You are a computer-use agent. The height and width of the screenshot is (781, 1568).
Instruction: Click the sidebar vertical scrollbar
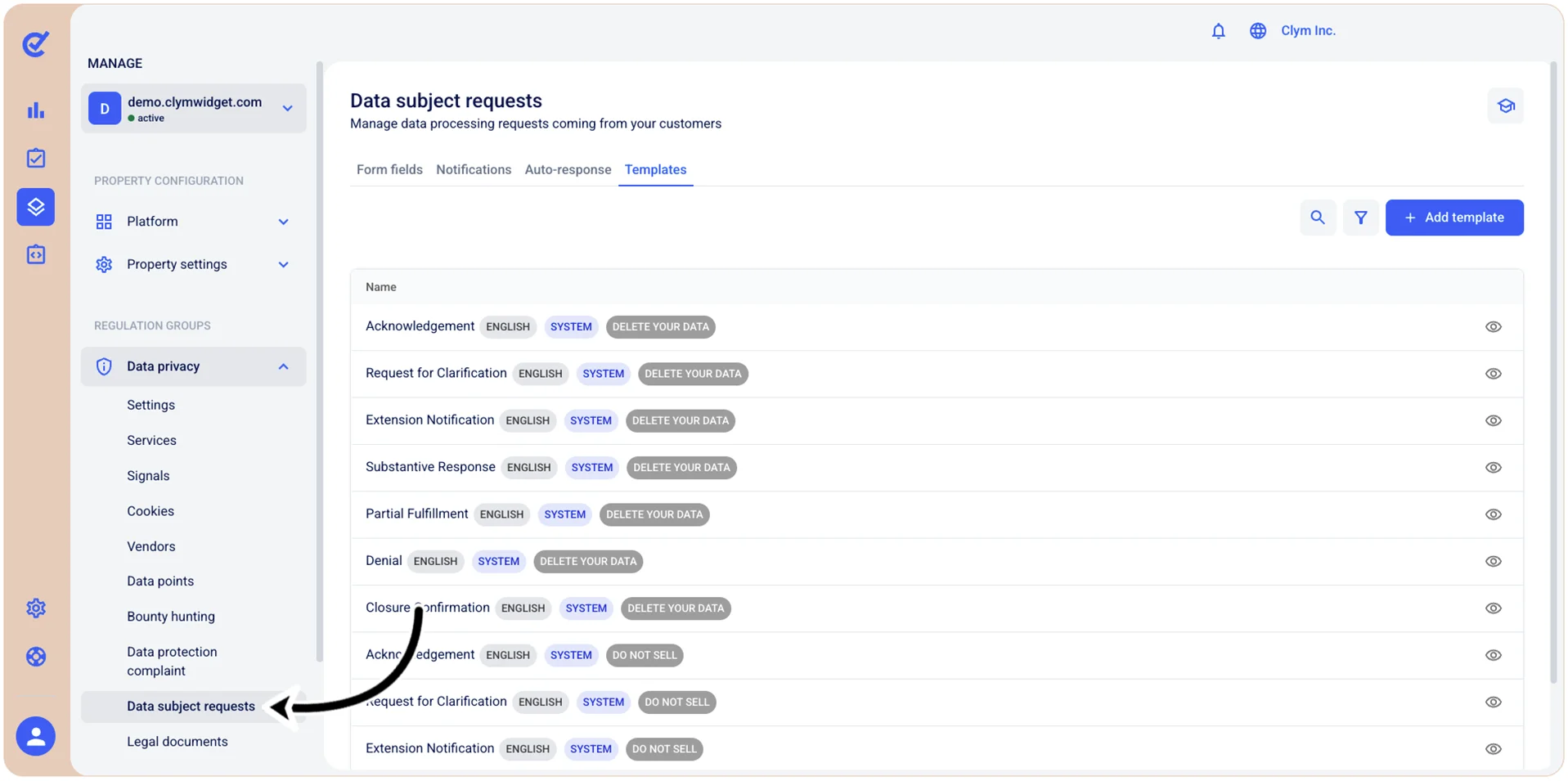(319, 360)
